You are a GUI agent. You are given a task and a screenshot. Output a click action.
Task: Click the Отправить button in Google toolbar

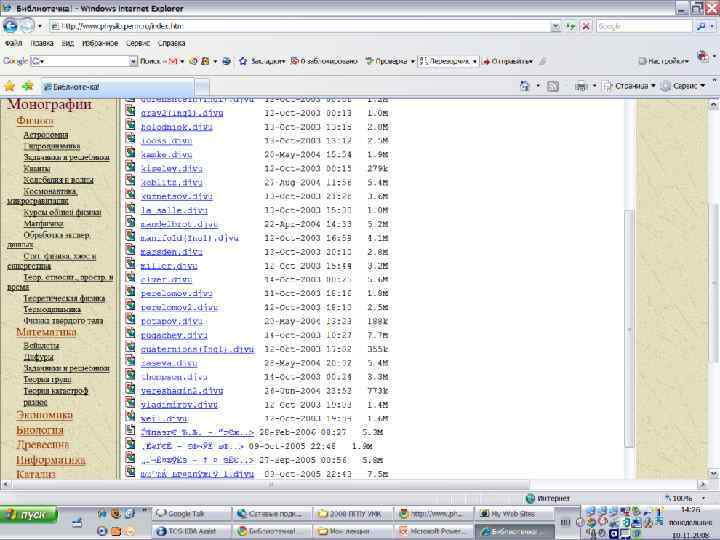point(508,61)
